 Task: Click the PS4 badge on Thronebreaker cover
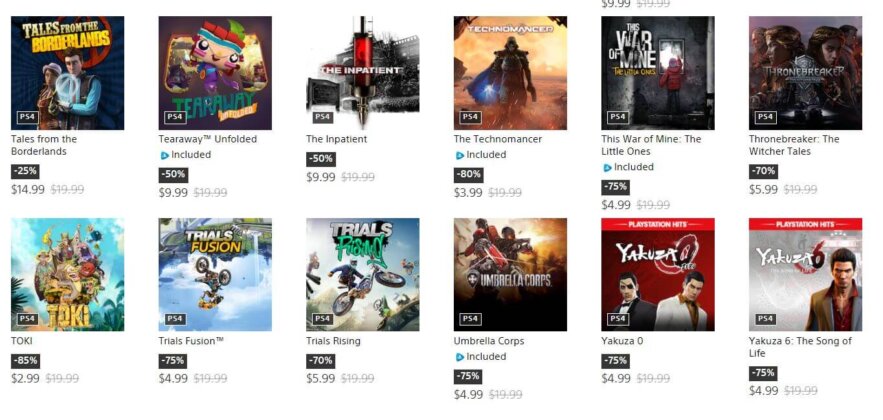[765, 117]
